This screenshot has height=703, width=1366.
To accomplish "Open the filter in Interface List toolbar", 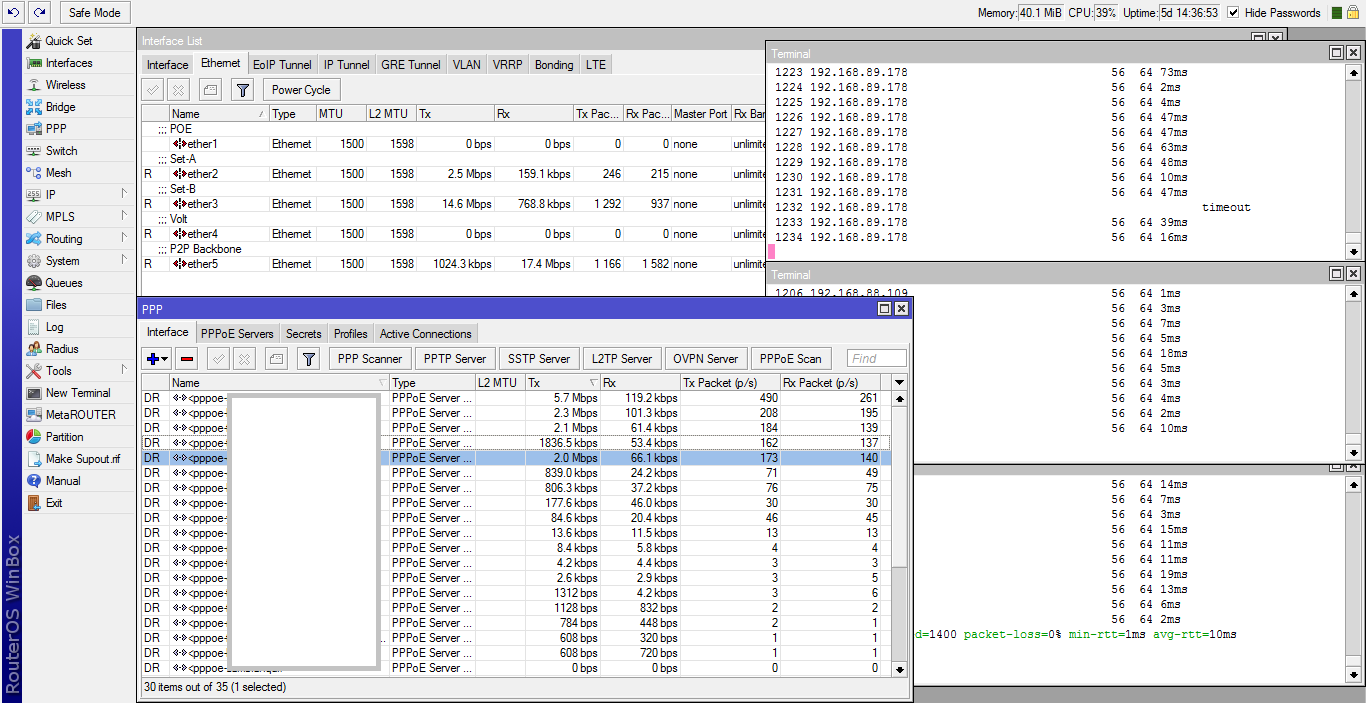I will (x=242, y=90).
